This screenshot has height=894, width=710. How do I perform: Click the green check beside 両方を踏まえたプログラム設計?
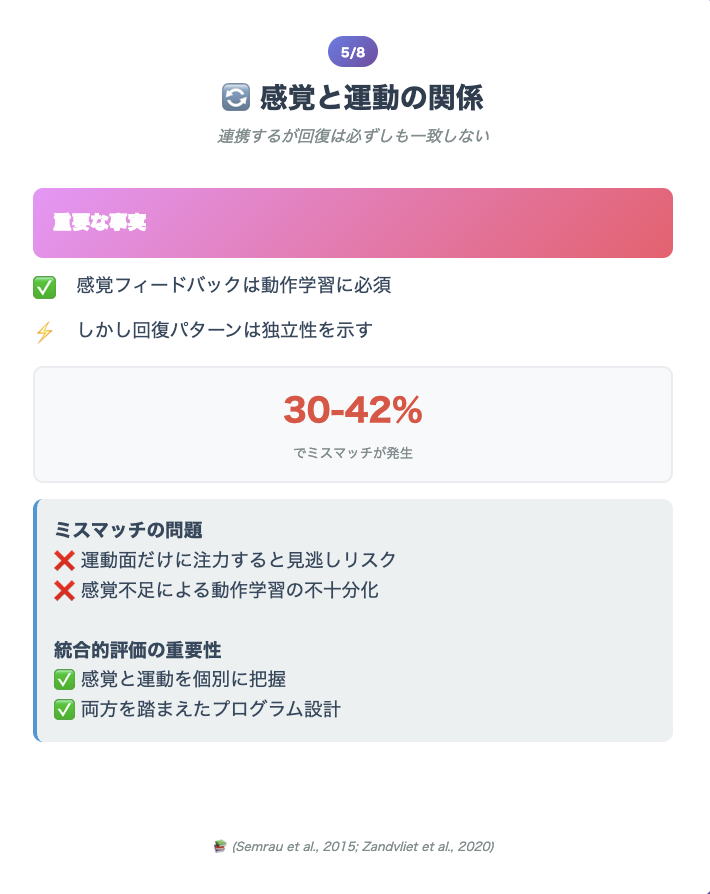pos(64,710)
